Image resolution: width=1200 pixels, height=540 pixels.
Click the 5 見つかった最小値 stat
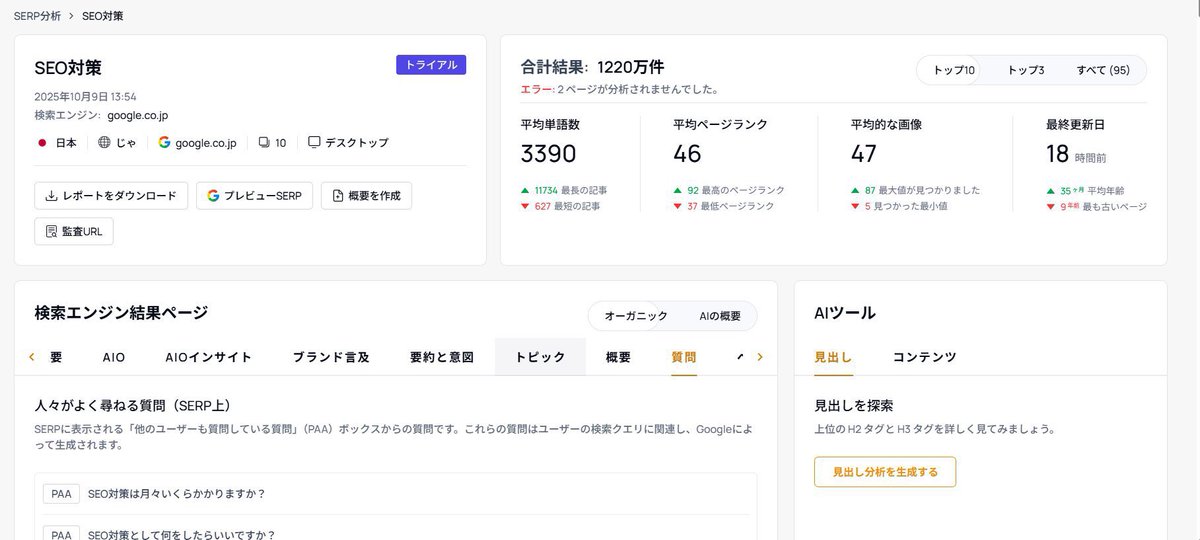click(x=898, y=206)
